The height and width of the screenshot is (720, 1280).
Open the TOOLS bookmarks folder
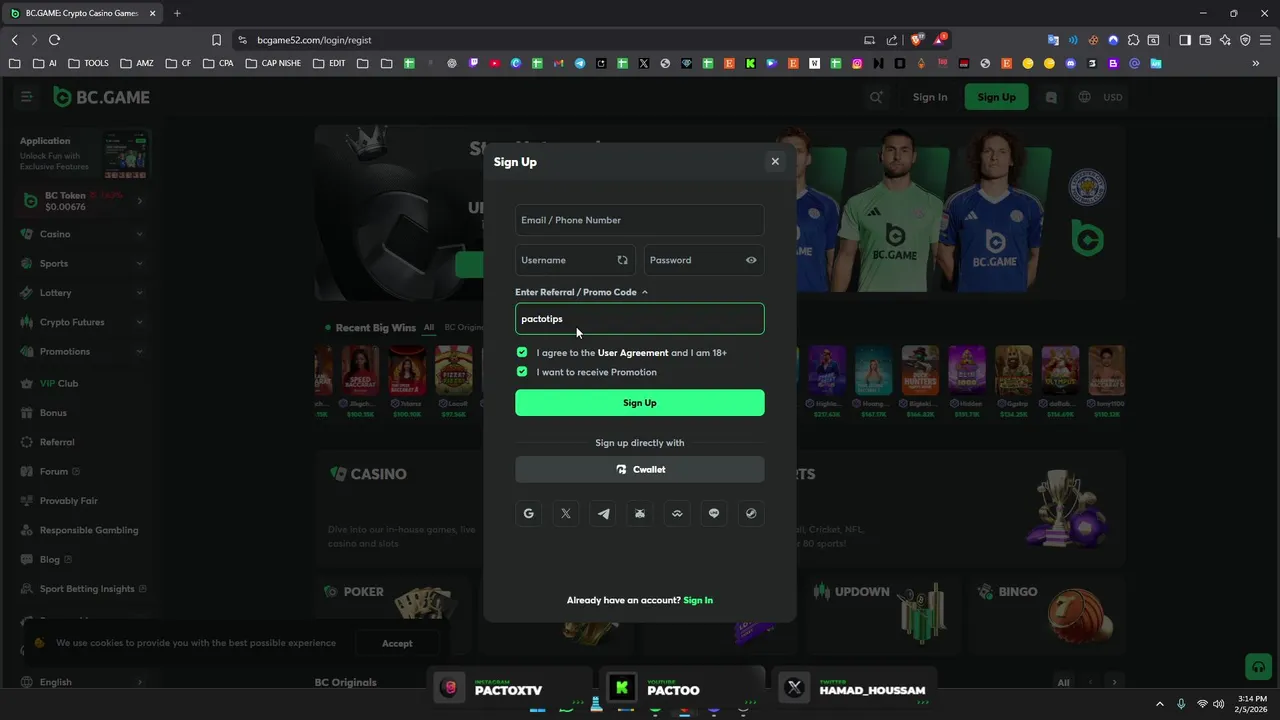[x=89, y=63]
